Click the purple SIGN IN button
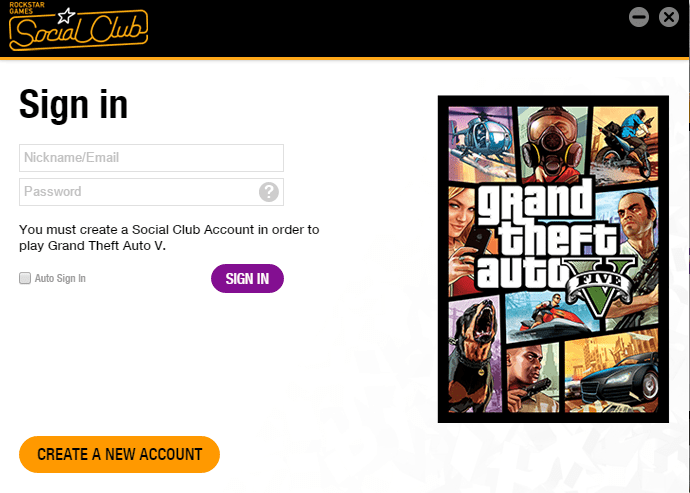 [x=247, y=278]
